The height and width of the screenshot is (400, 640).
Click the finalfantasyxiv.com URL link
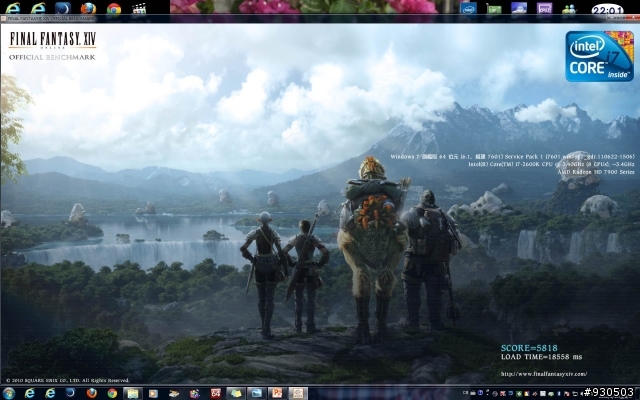(544, 373)
